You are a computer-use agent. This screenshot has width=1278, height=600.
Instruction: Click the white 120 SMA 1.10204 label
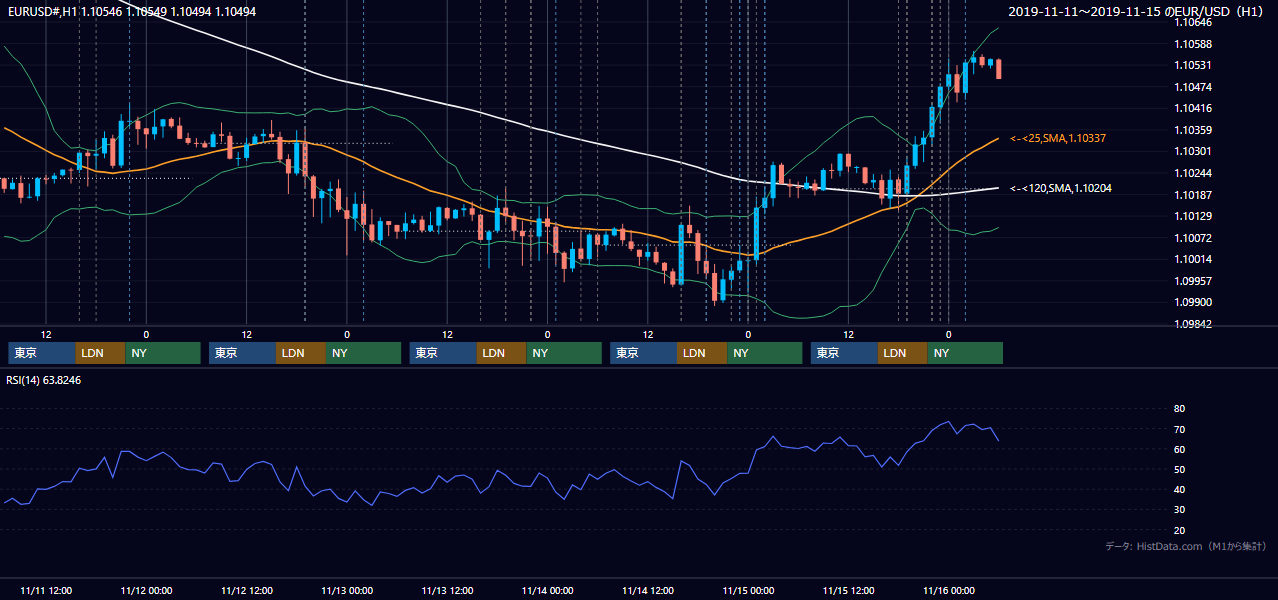(1061, 188)
